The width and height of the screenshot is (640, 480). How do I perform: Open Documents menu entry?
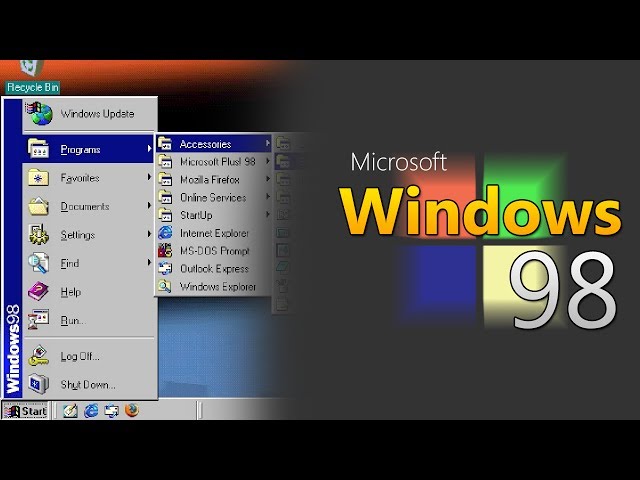(89, 206)
